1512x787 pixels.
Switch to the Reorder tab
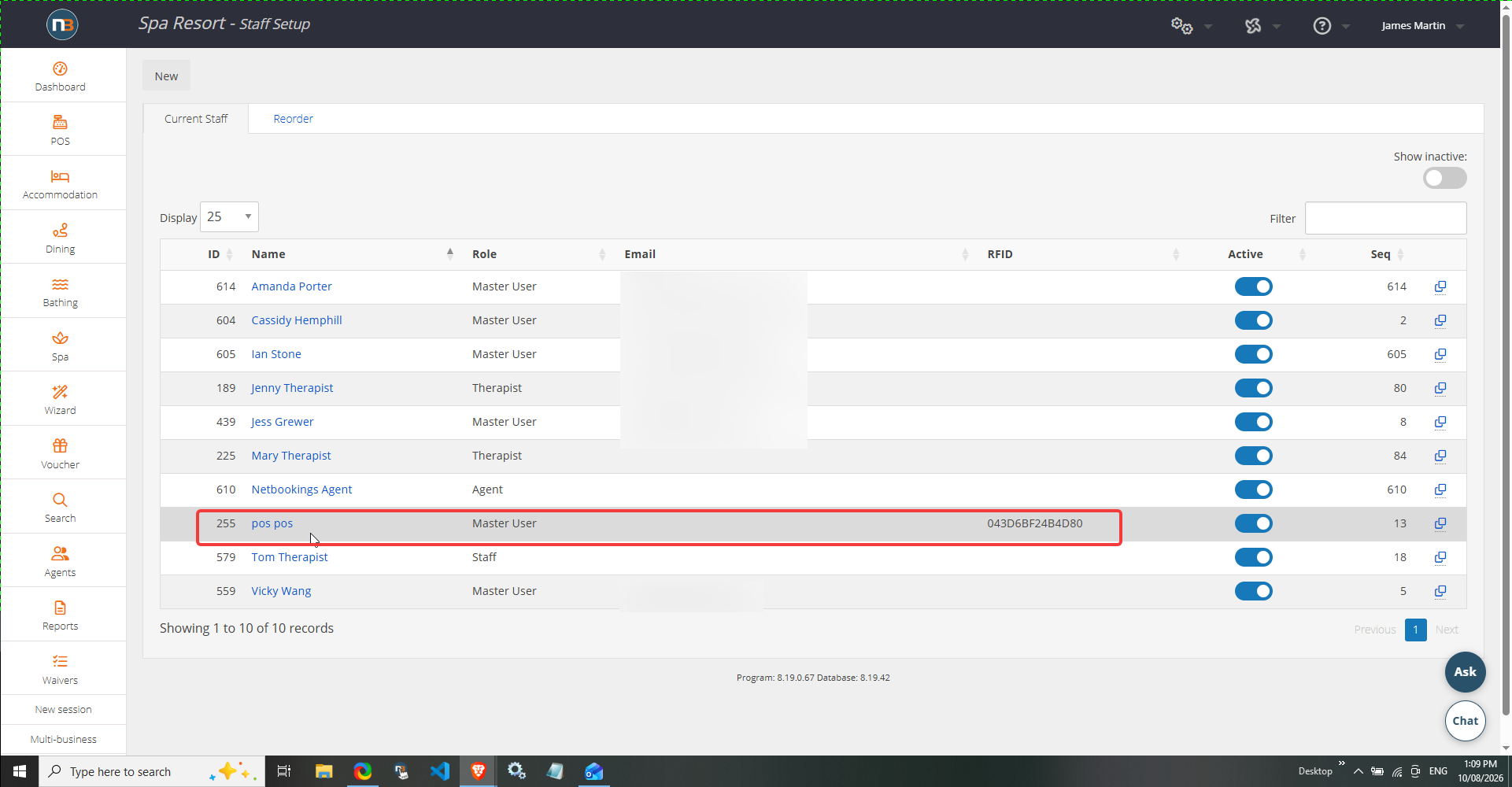[293, 119]
